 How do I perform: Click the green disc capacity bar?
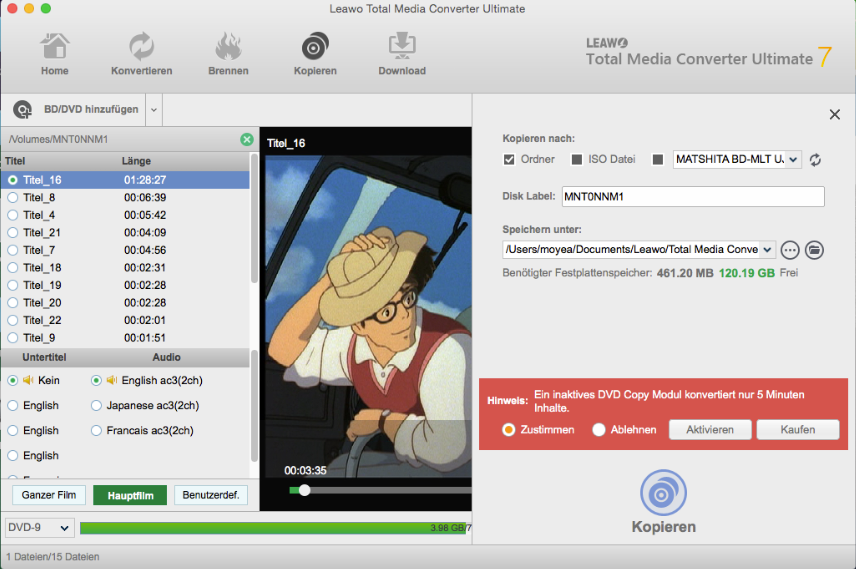click(x=272, y=528)
